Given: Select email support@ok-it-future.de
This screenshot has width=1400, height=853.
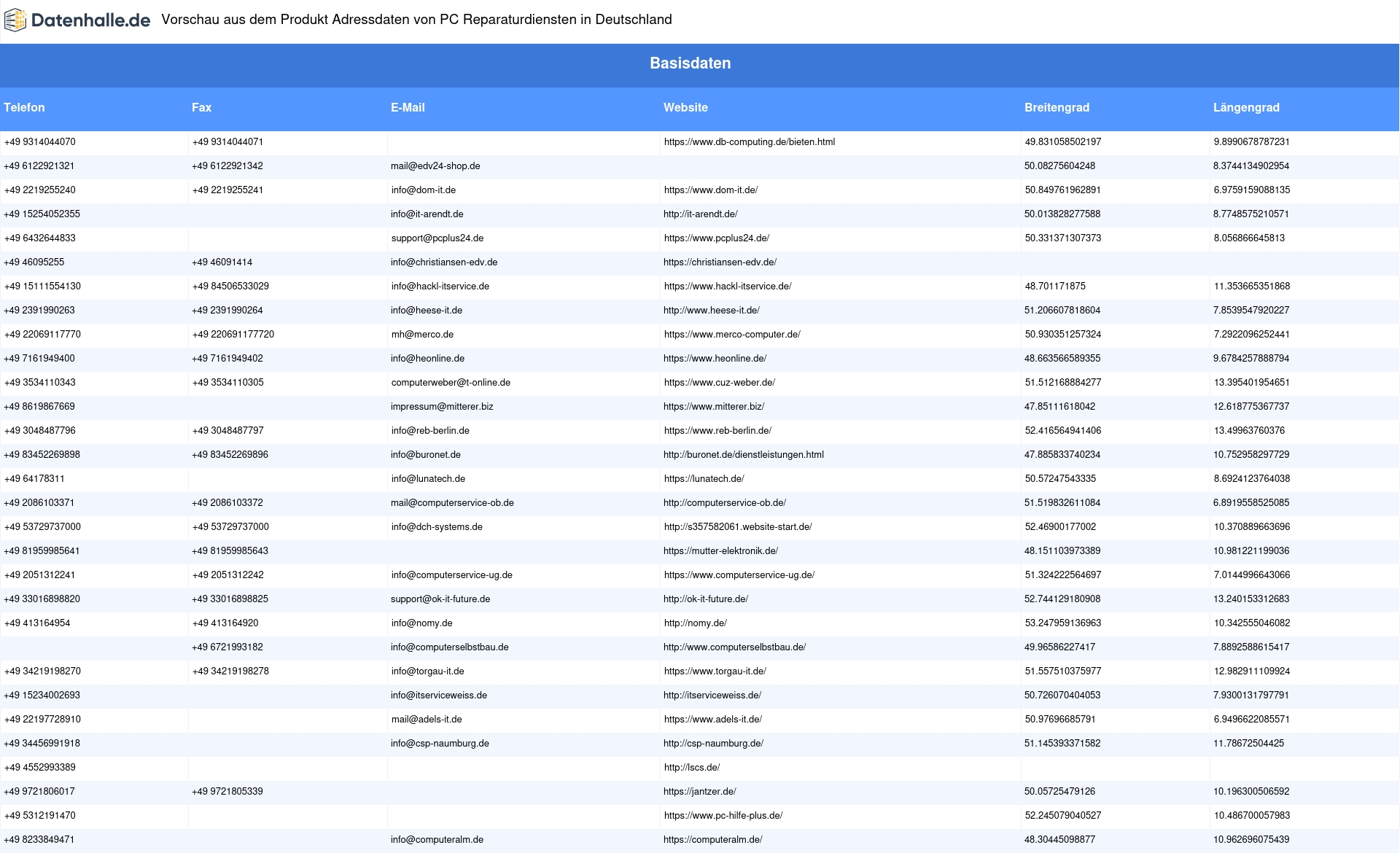Looking at the screenshot, I should [x=440, y=599].
